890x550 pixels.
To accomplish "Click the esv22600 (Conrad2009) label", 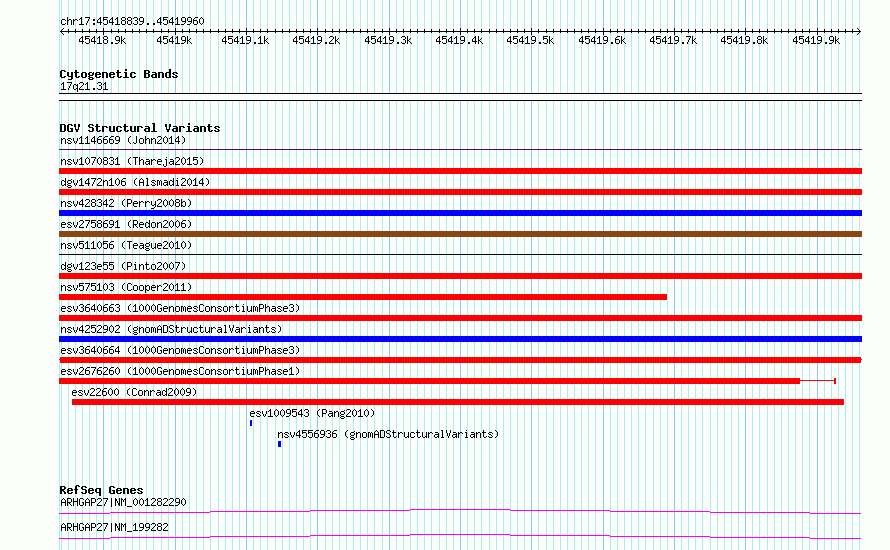I will [134, 392].
